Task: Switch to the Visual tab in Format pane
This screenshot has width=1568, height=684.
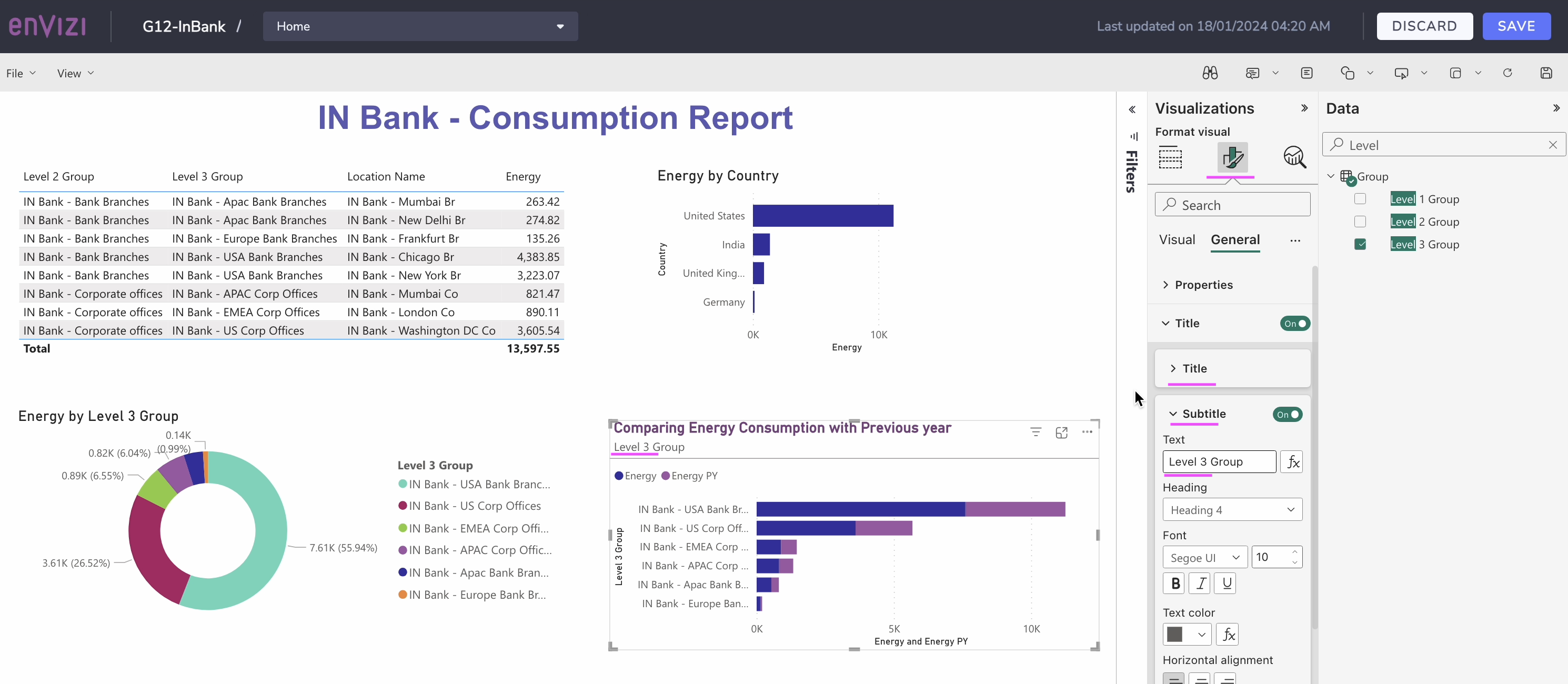Action: pos(1177,240)
